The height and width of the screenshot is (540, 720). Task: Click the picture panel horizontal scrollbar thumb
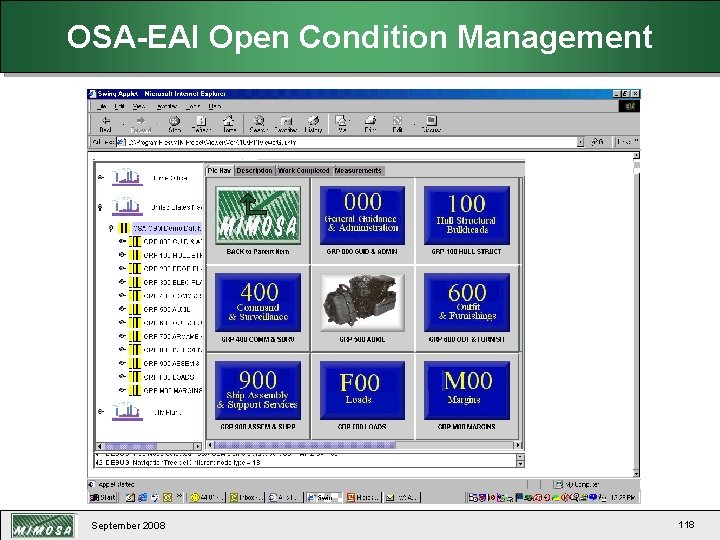tap(305, 444)
